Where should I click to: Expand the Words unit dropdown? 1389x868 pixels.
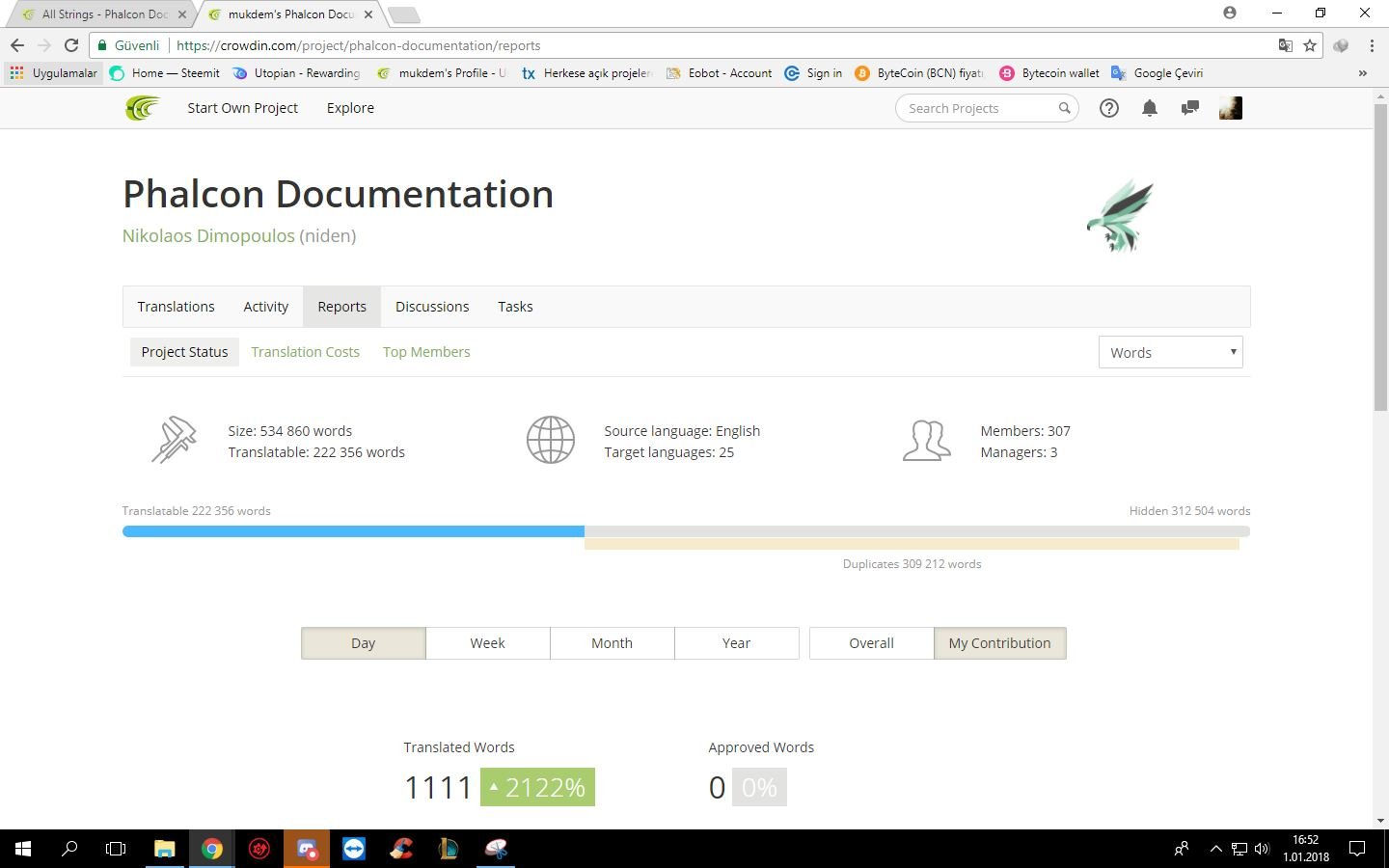click(x=1170, y=352)
